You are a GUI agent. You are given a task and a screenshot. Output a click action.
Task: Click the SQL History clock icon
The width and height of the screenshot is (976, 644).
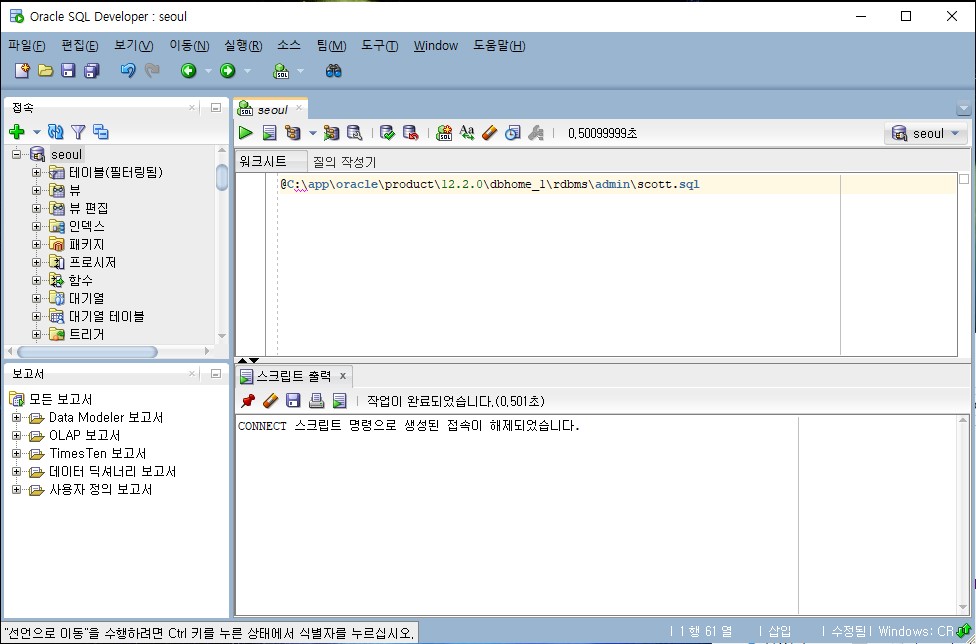click(513, 133)
